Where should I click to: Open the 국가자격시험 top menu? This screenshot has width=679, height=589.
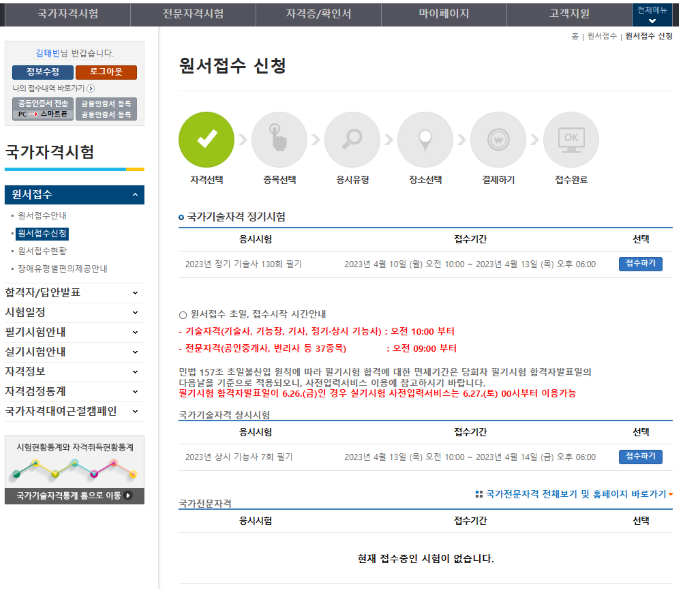point(67,14)
